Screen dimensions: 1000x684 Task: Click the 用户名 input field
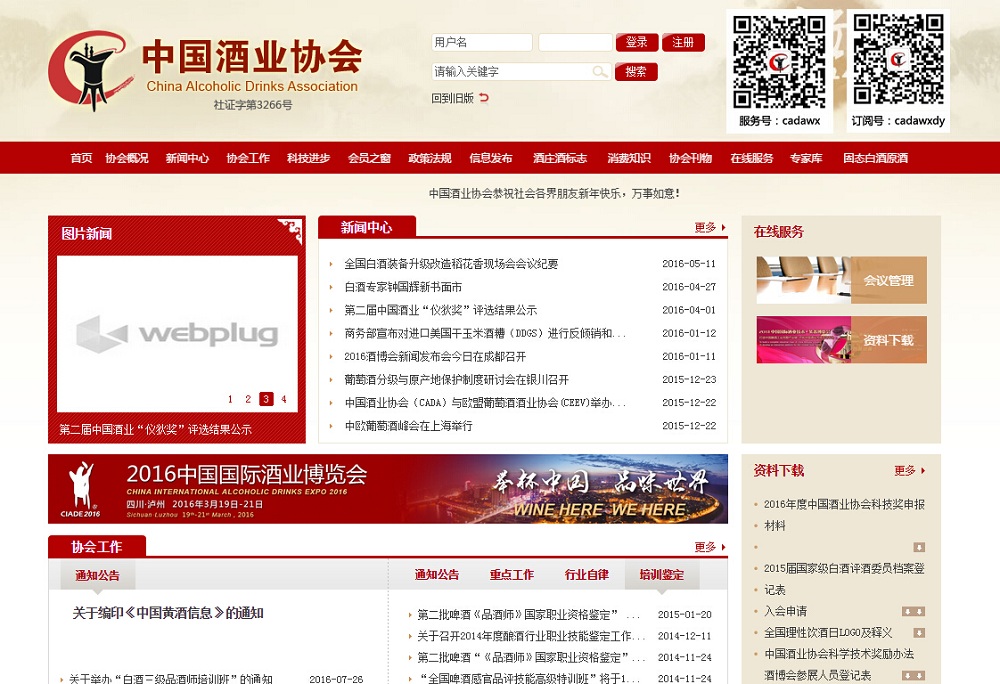(482, 43)
